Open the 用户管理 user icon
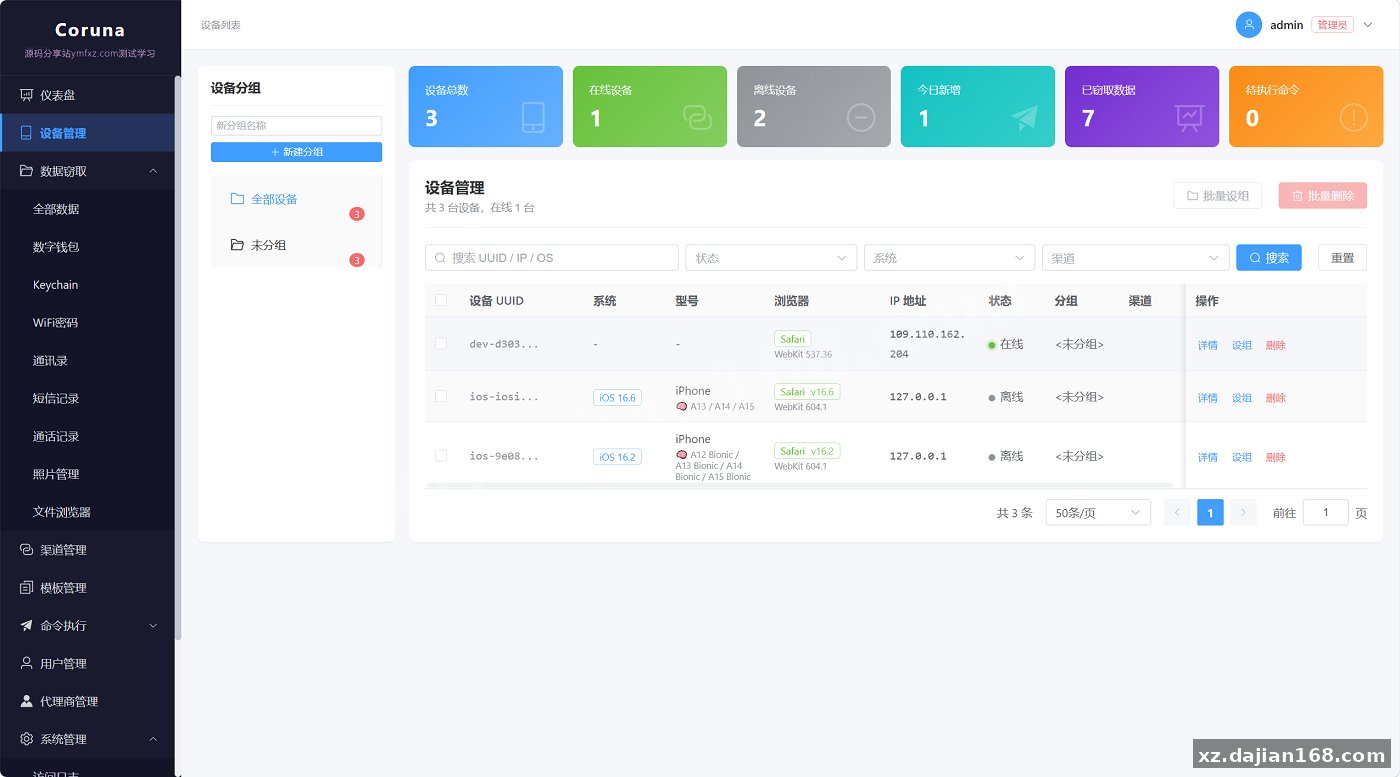 coord(26,663)
